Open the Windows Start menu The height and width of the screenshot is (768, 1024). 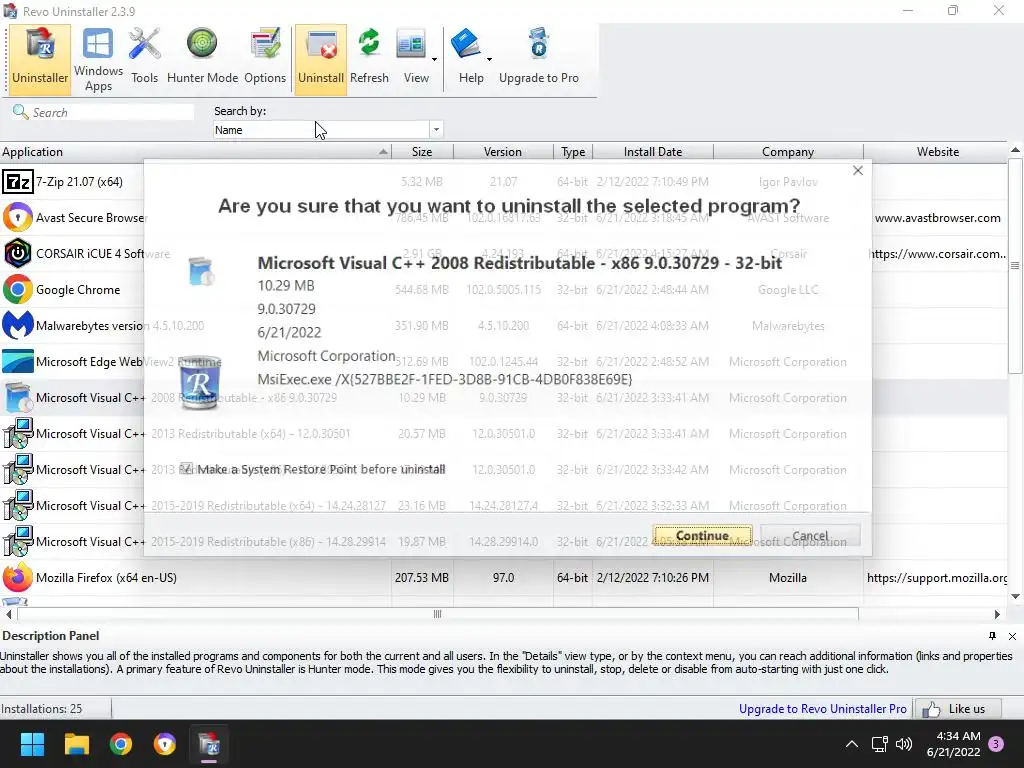tap(32, 744)
